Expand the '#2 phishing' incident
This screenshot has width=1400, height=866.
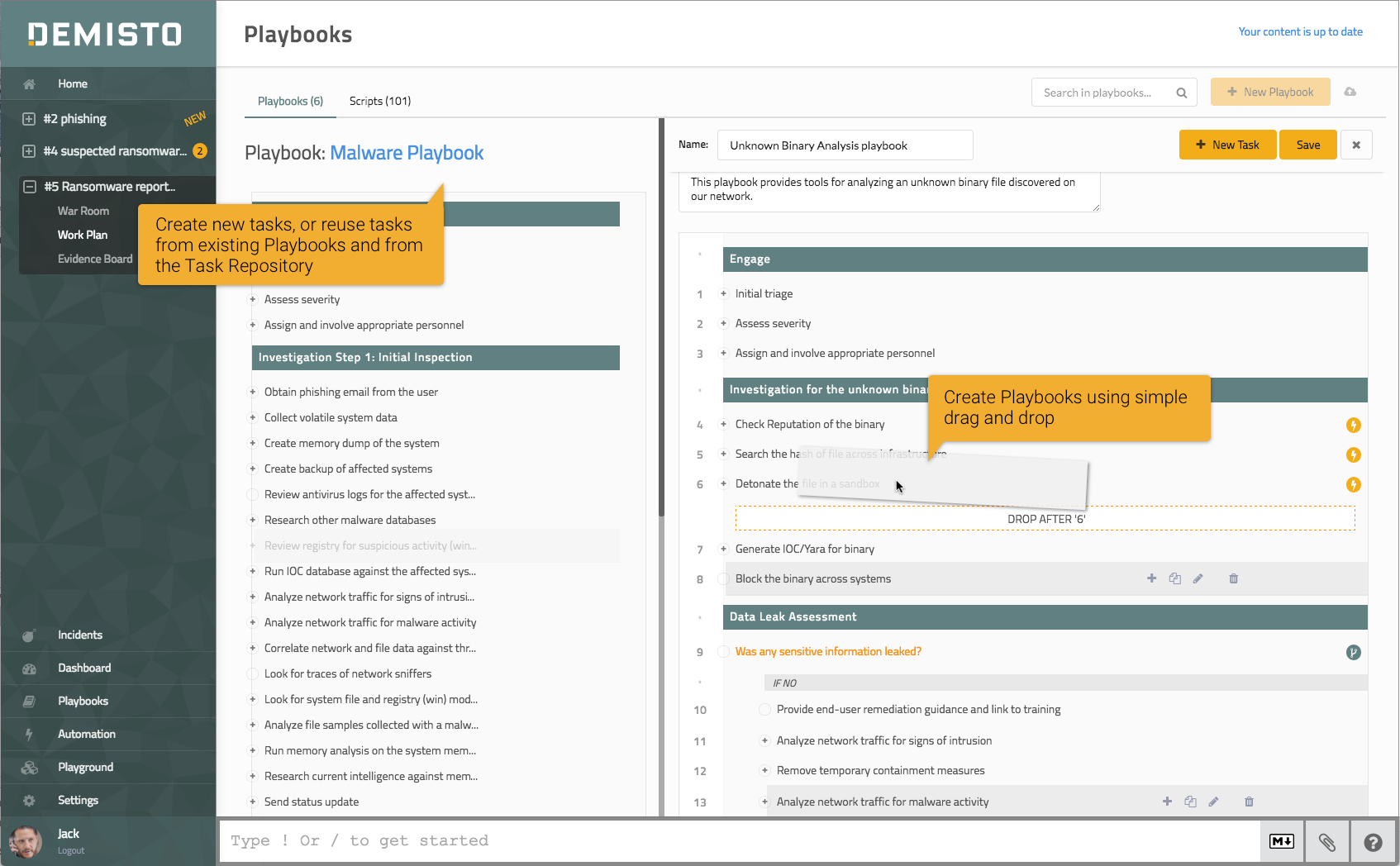tap(29, 119)
